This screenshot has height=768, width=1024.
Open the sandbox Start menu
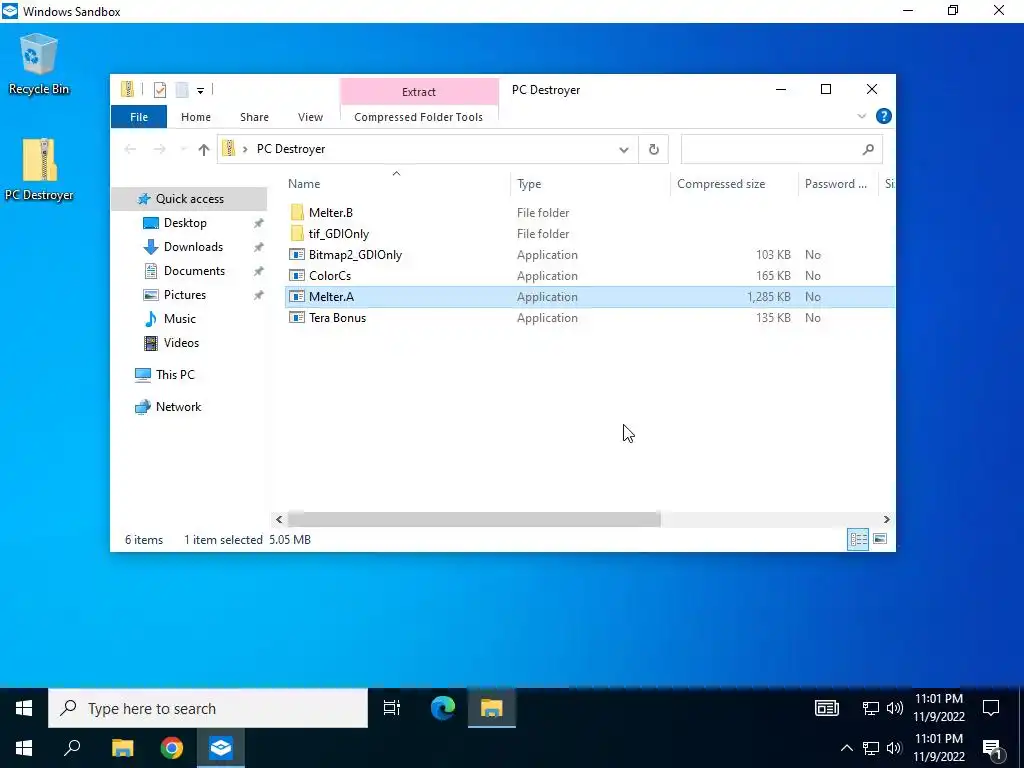coord(24,708)
